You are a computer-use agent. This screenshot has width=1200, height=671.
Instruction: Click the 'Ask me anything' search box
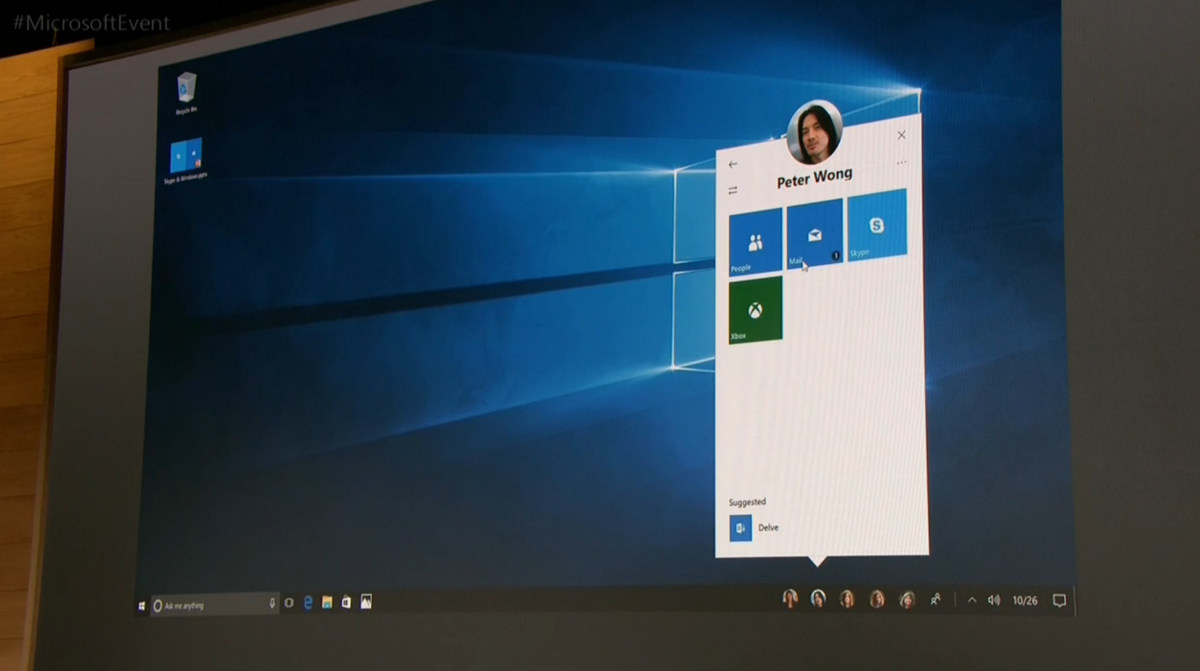[215, 604]
